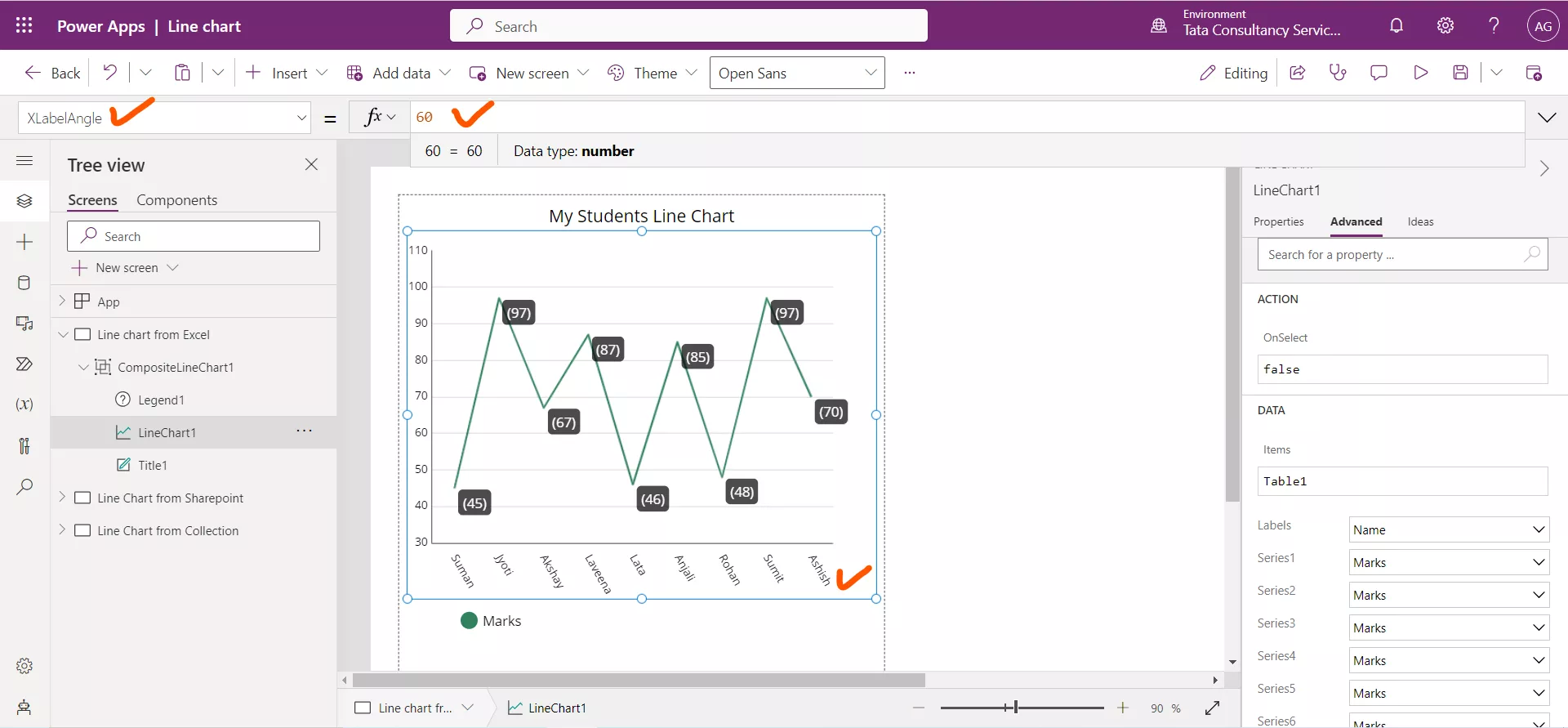The width and height of the screenshot is (1568, 728).
Task: Open the Series3 Marks dropdown
Action: point(1449,628)
